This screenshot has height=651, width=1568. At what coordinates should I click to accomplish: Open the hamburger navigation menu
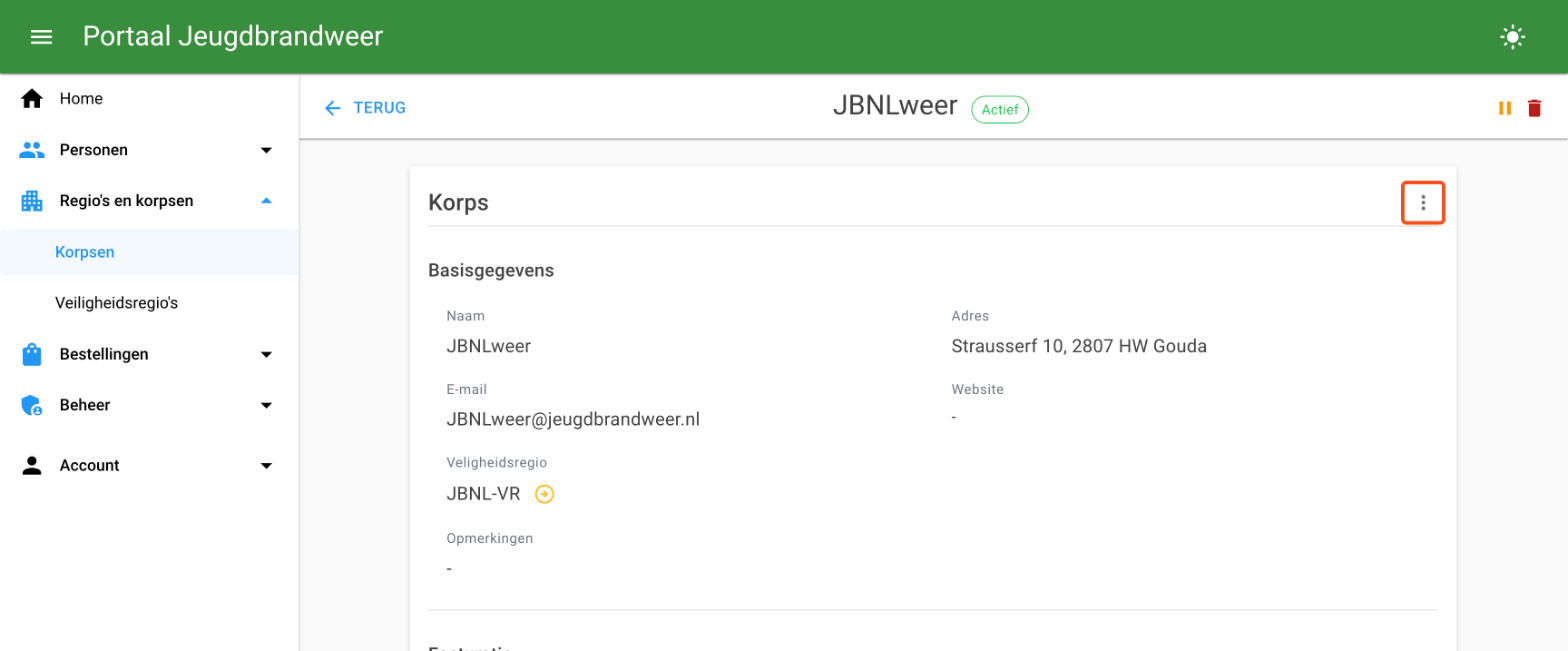(x=41, y=37)
